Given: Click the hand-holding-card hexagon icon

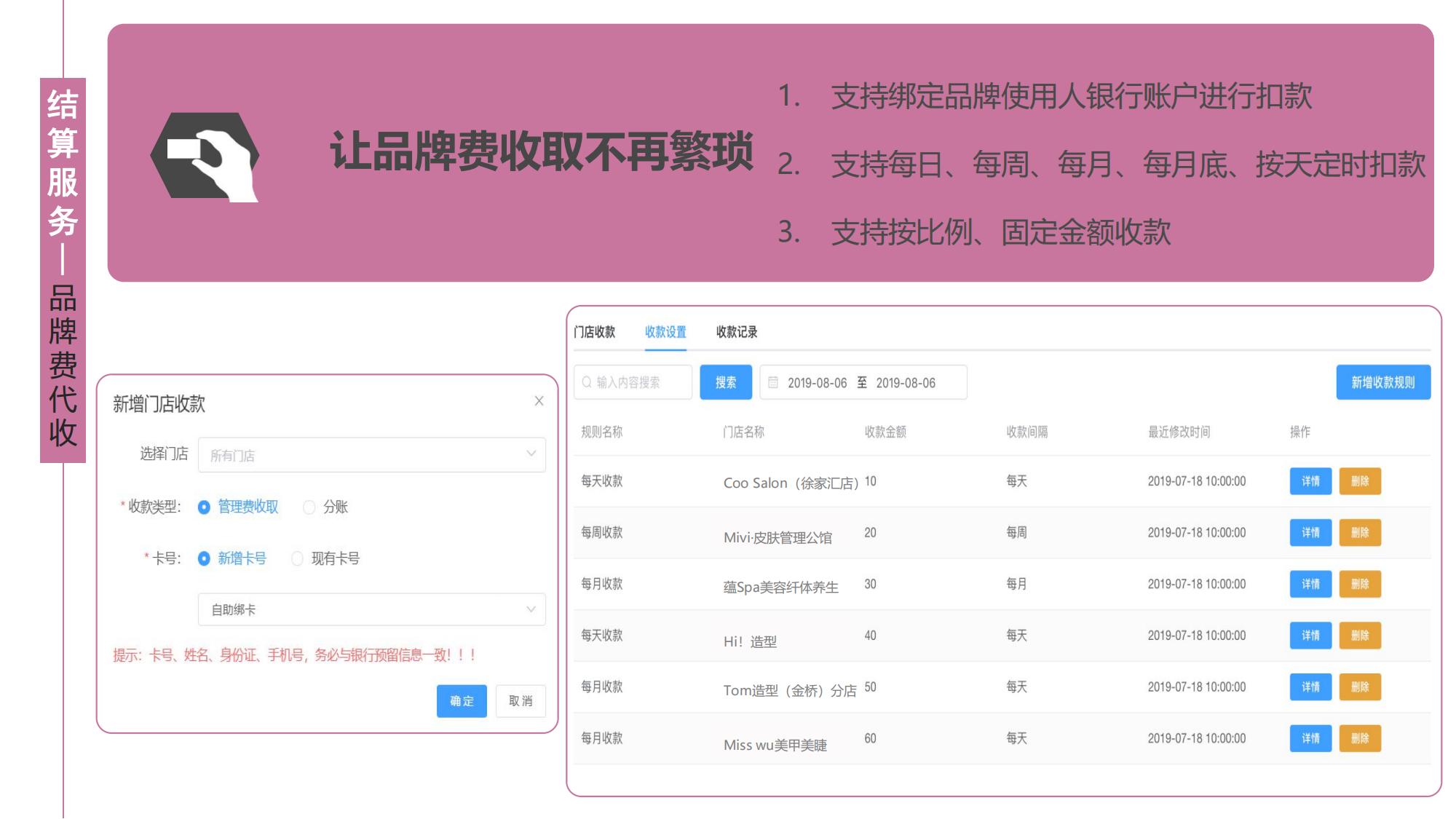Looking at the screenshot, I should tap(205, 156).
